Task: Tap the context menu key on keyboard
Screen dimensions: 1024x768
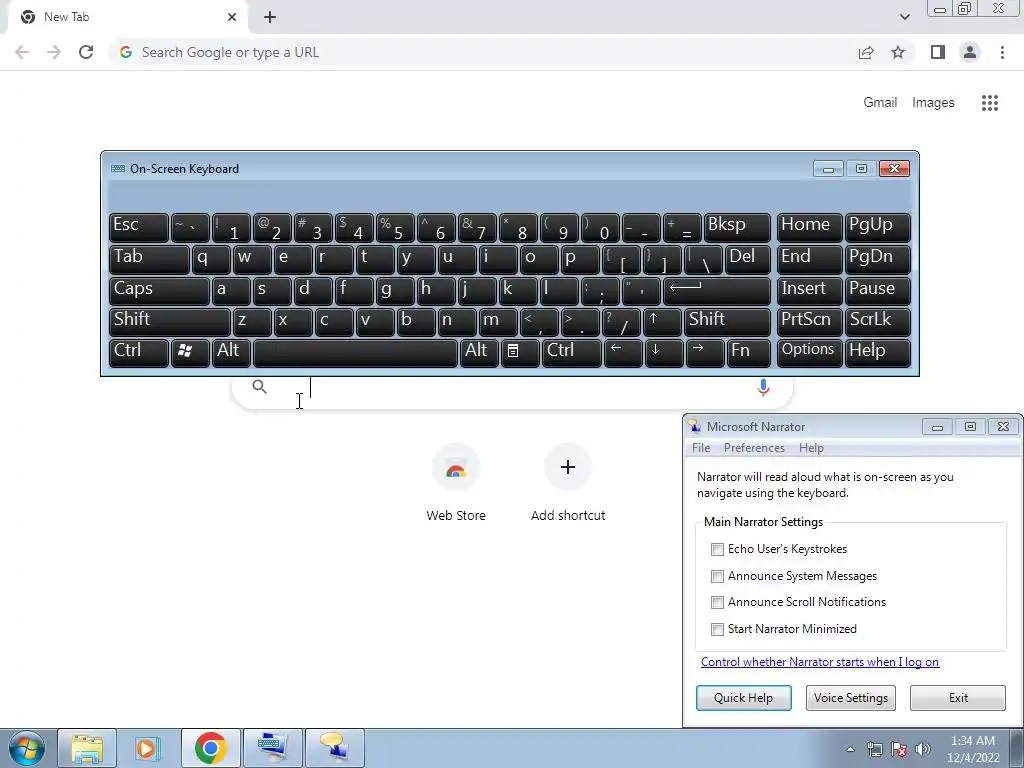Action: click(x=520, y=353)
